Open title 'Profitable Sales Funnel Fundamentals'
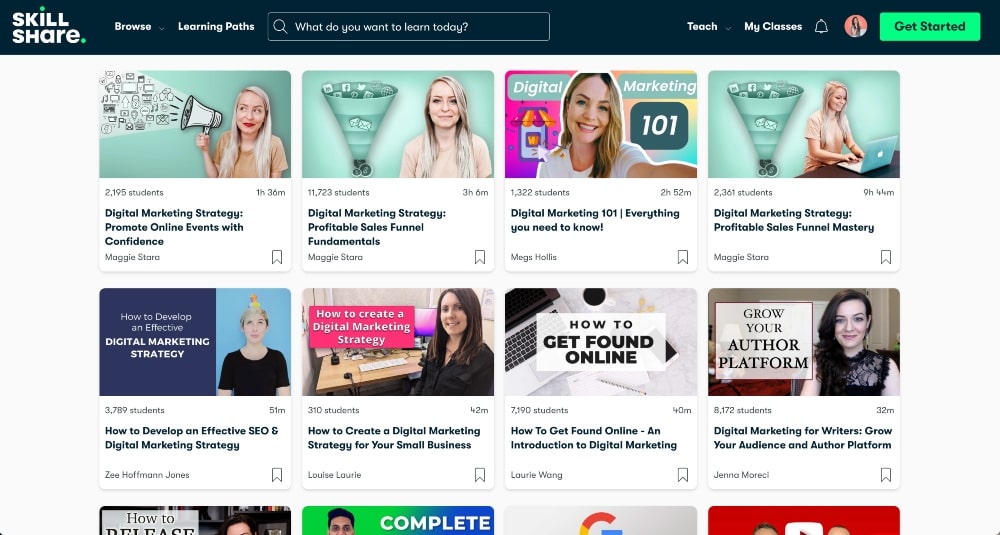1000x535 pixels. click(x=377, y=227)
